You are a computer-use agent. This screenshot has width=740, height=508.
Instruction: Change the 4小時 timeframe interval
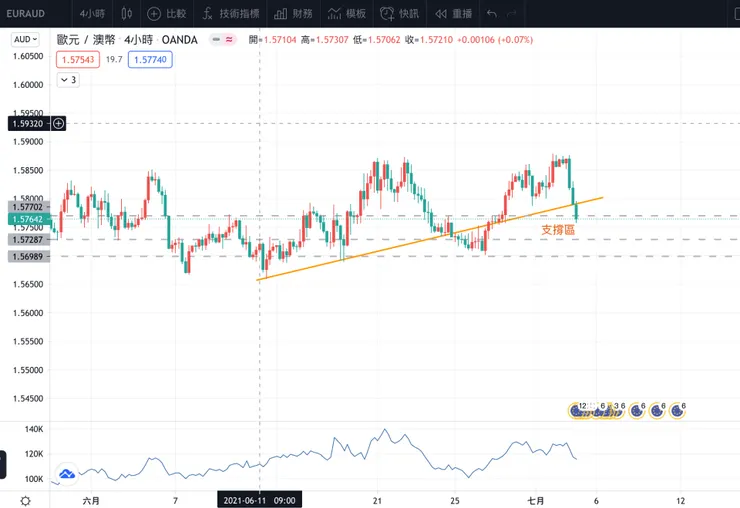[92, 14]
